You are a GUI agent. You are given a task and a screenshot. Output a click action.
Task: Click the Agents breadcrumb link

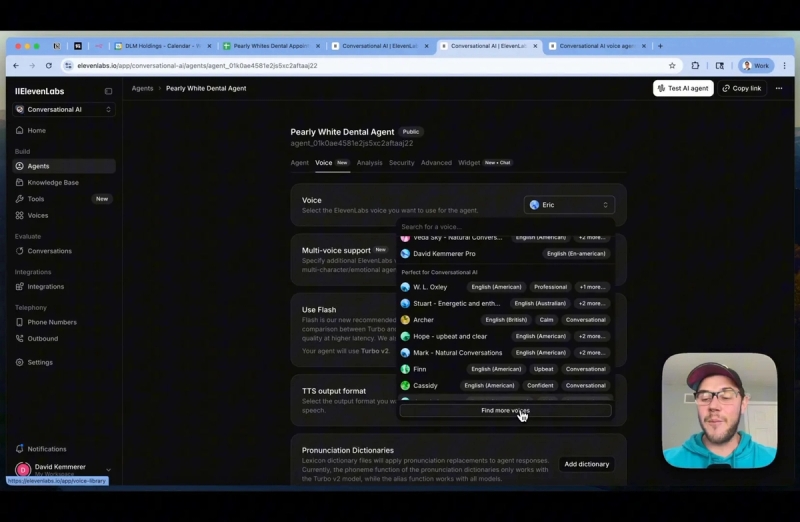(142, 88)
